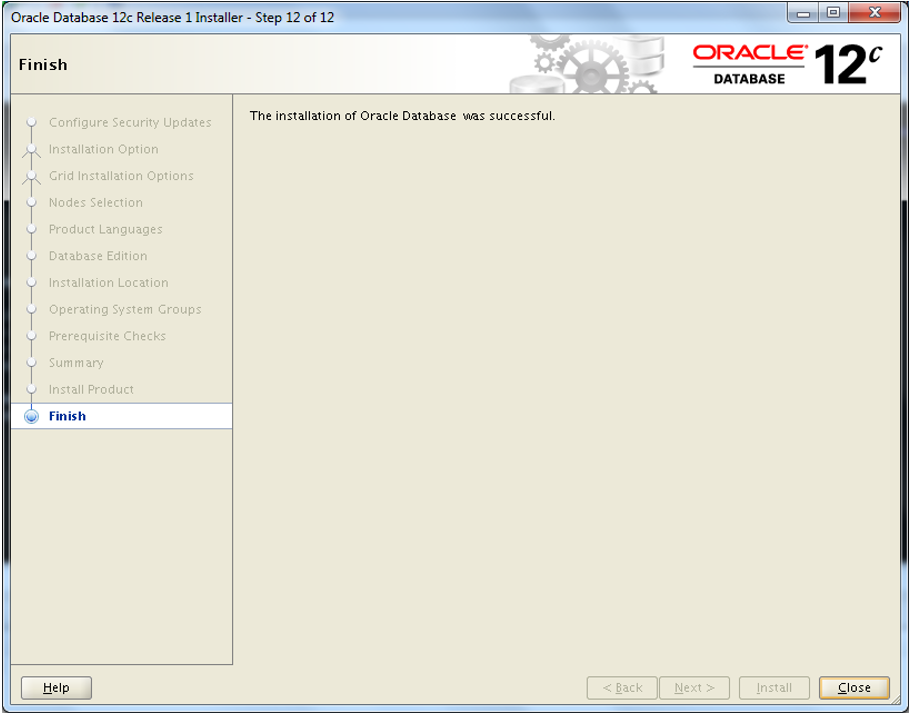Click the Oracle Database 12c logo
This screenshot has width=910, height=713.
coord(788,64)
